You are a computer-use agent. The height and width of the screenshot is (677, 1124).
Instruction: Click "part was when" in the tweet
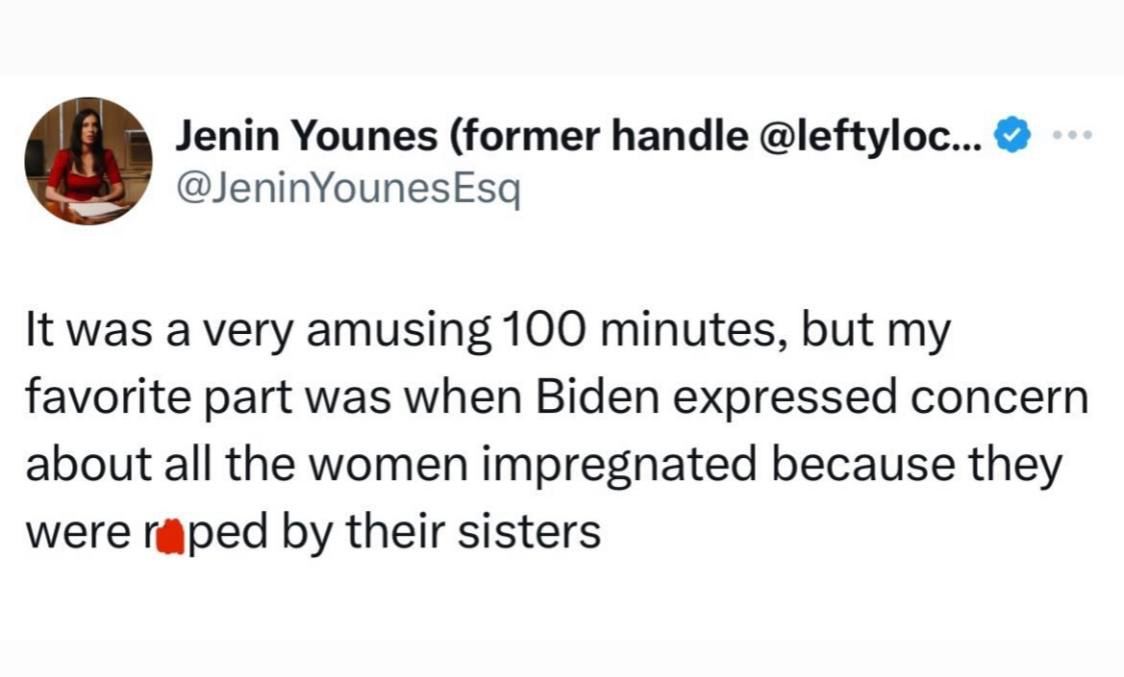358,400
